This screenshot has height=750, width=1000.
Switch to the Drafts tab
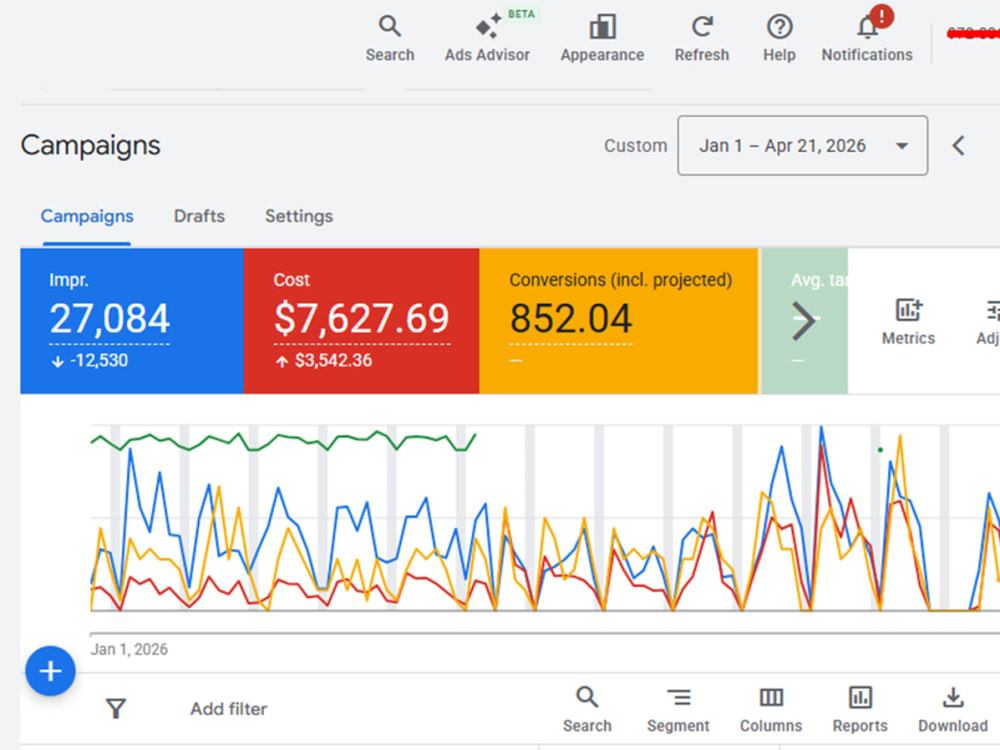(x=199, y=216)
